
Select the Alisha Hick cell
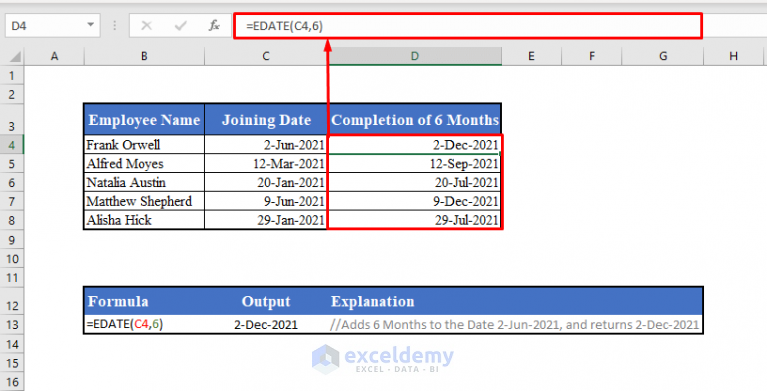pos(144,220)
